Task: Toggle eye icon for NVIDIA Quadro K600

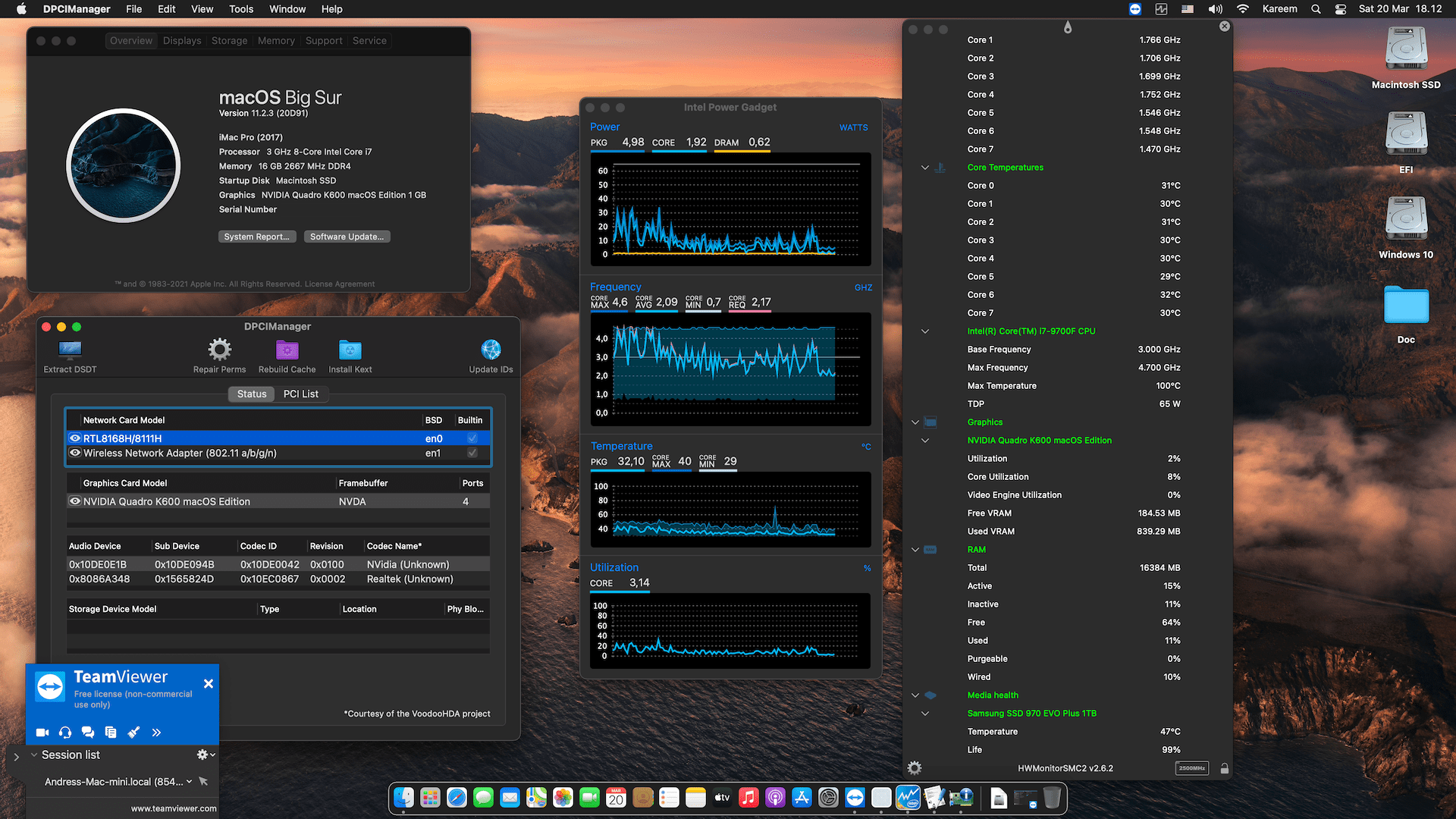Action: point(75,501)
